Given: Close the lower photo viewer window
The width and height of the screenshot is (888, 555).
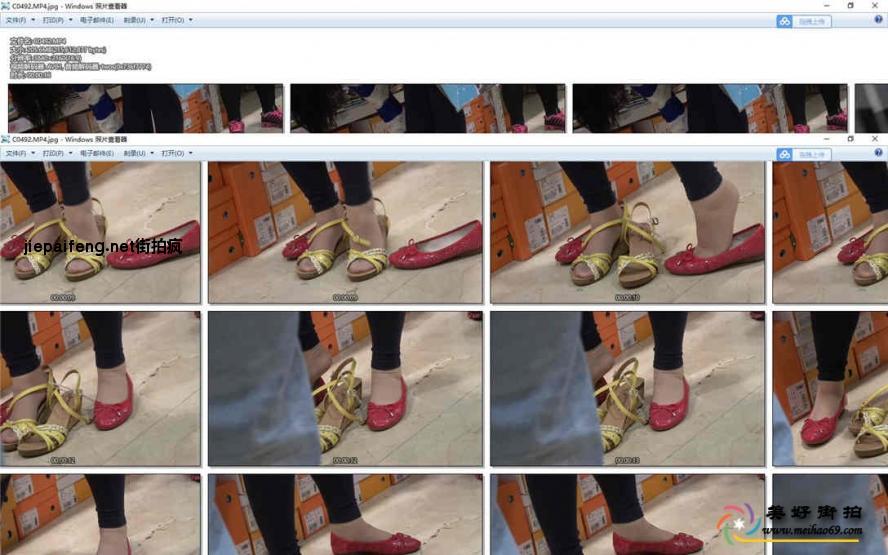Looking at the screenshot, I should [x=877, y=139].
